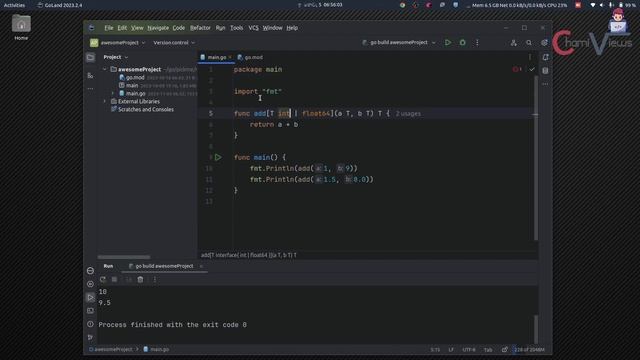The image size is (640, 360).
Task: Click the memory usage indicator in status bar
Action: (529, 350)
